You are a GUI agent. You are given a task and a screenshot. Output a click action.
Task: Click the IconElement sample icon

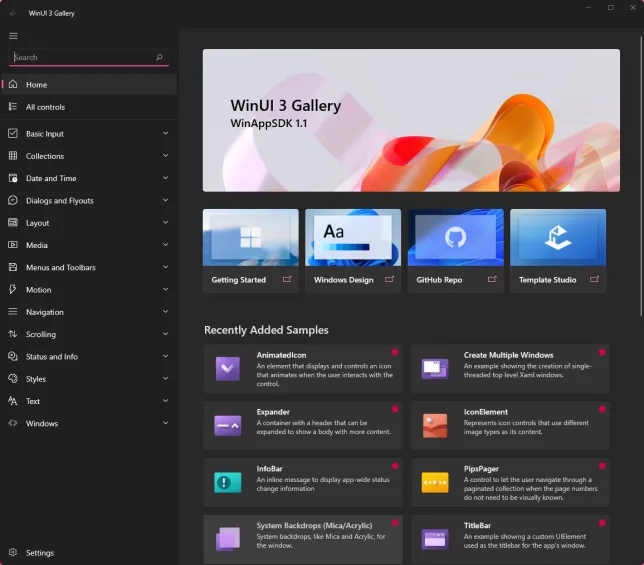435,426
